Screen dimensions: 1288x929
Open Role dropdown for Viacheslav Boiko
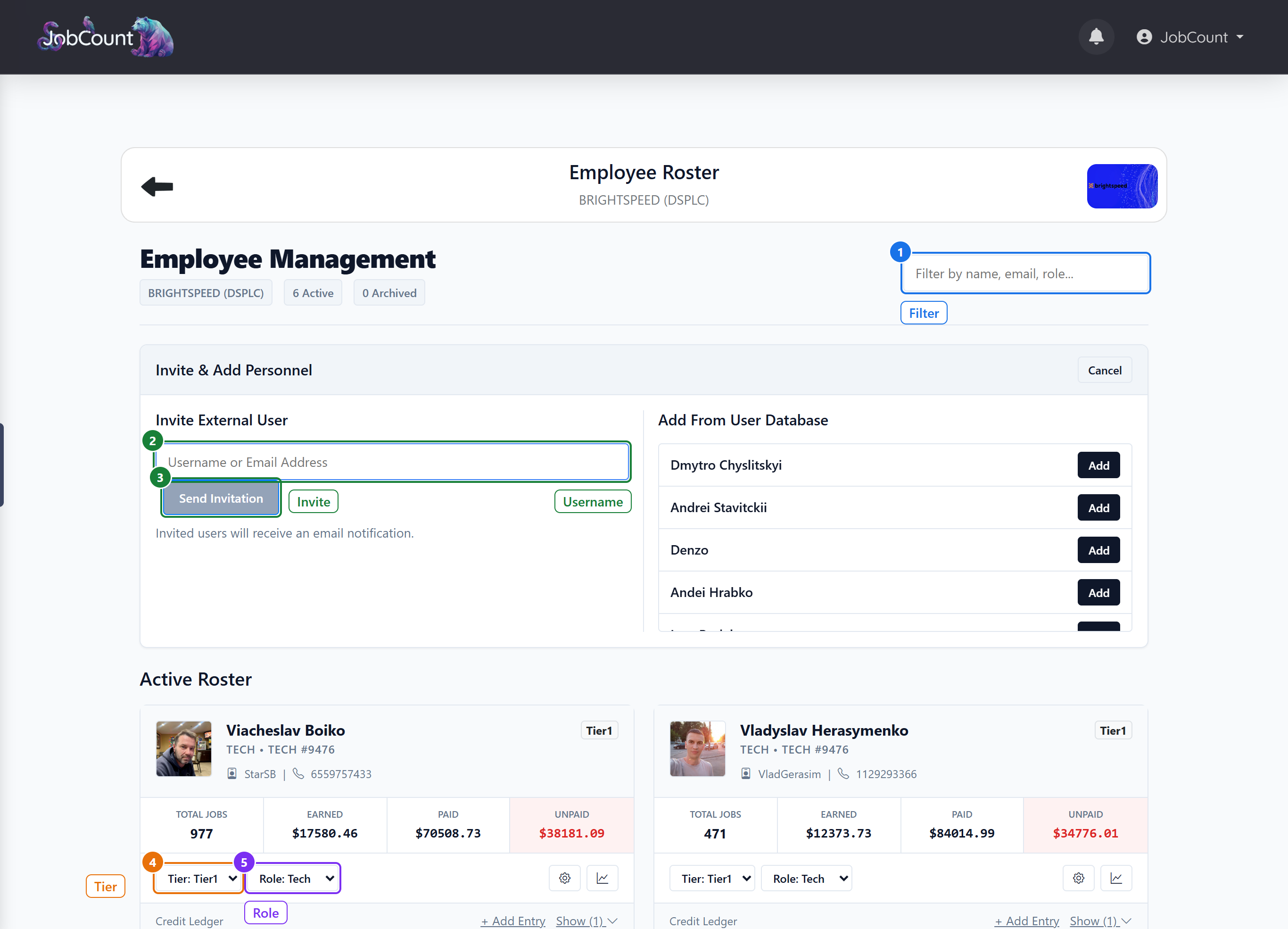point(292,879)
